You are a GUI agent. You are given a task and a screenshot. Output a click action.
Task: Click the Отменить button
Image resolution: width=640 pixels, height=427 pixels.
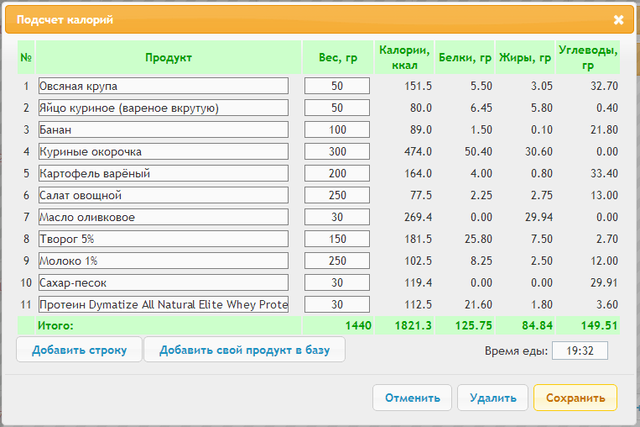[412, 398]
